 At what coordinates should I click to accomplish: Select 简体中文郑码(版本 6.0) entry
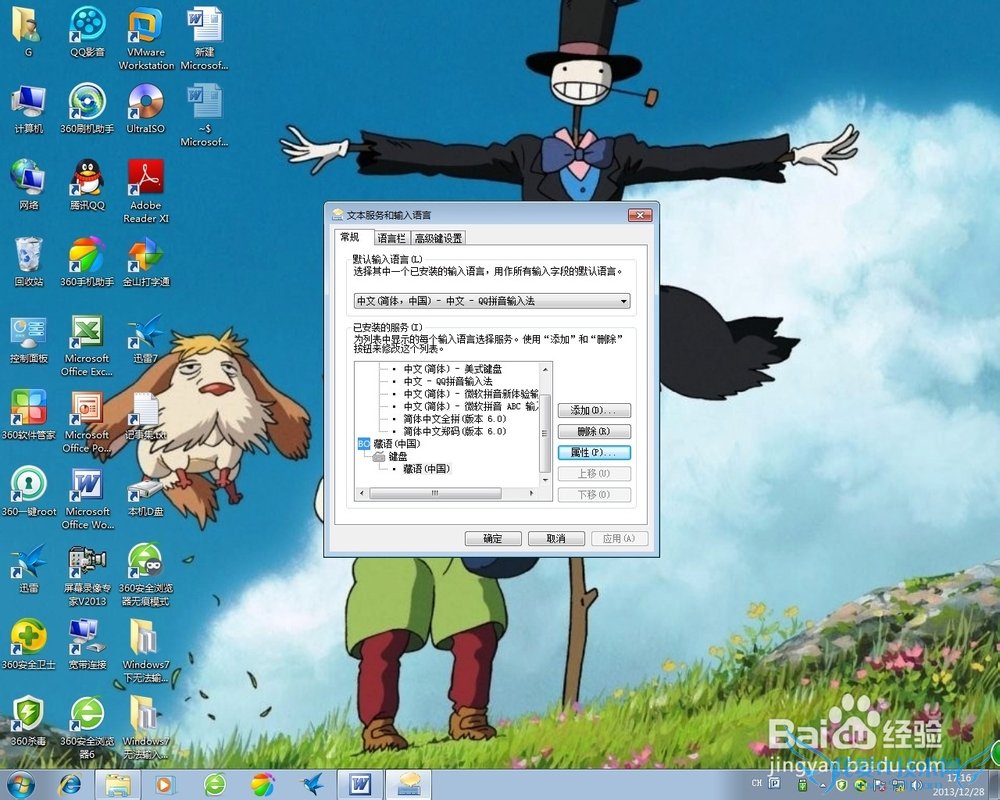(455, 431)
